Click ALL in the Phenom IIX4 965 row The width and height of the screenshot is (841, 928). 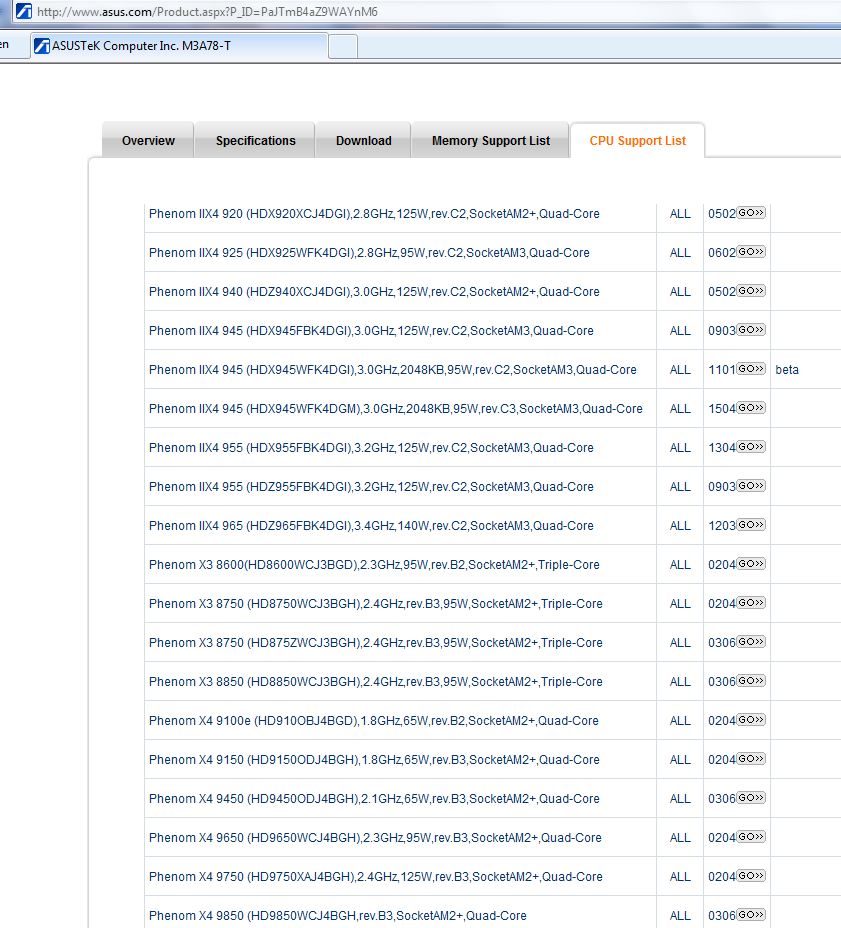(680, 526)
